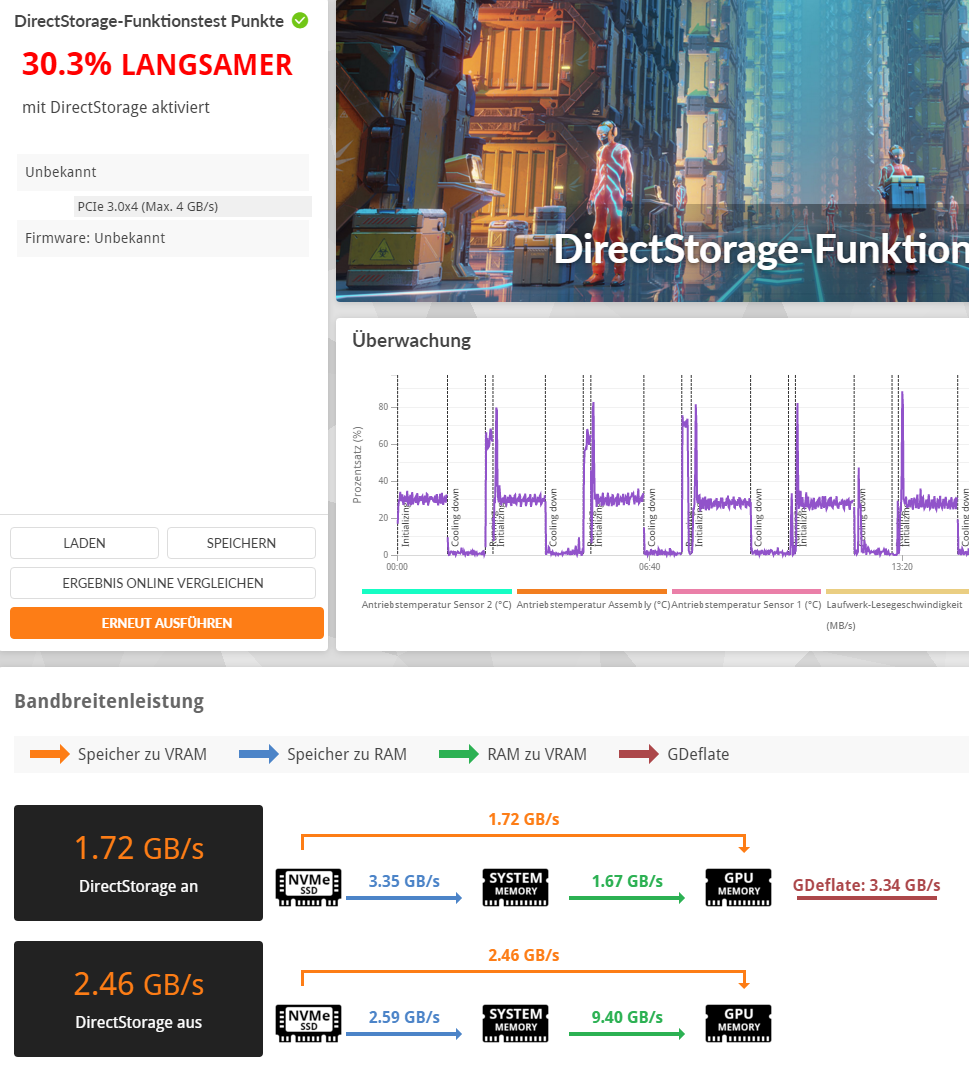Click the DirectStorage-Funktionstest banner image
The image size is (969, 1077).
(x=652, y=150)
